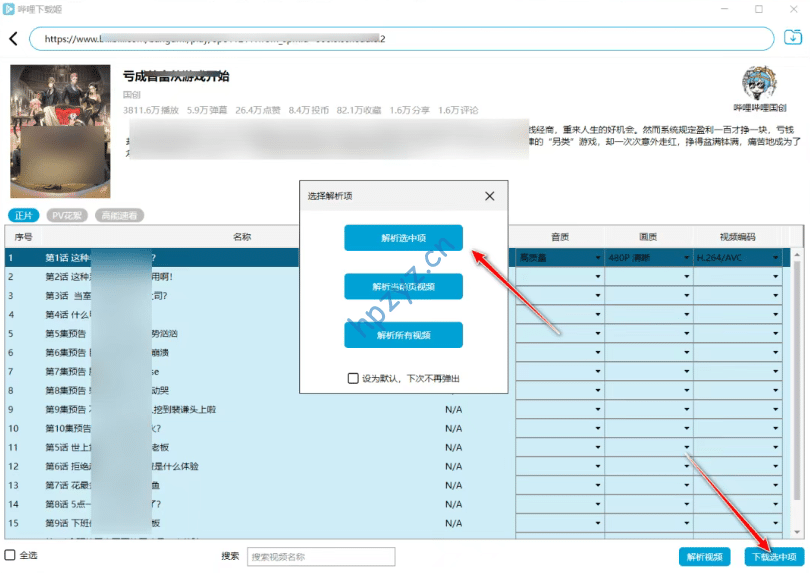Viewport: 810px width, 574px height.
Task: Open the download manager icon at top right
Action: point(792,38)
